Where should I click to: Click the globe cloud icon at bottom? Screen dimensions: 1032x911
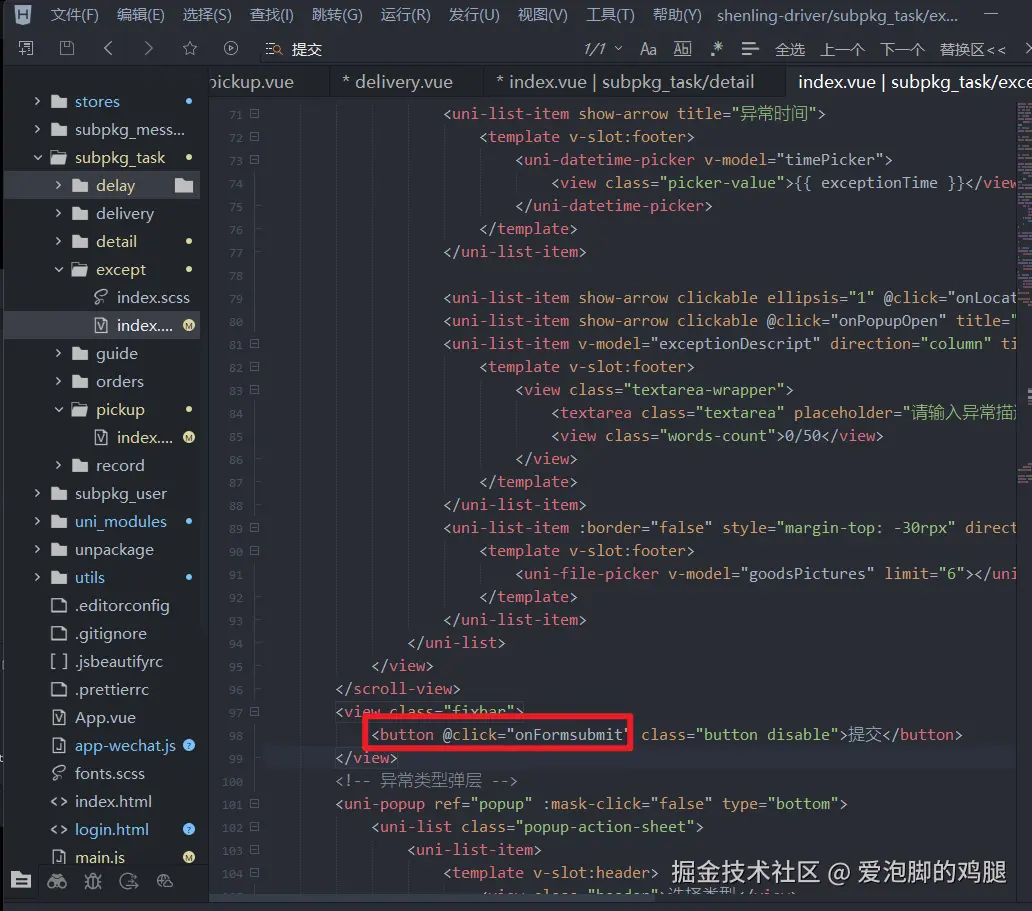(165, 881)
